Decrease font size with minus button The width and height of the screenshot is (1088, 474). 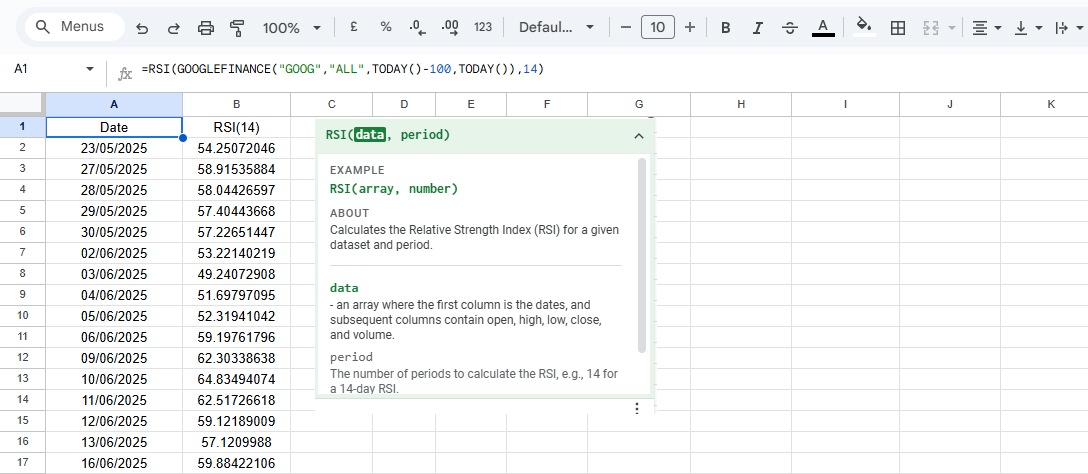pyautogui.click(x=626, y=27)
